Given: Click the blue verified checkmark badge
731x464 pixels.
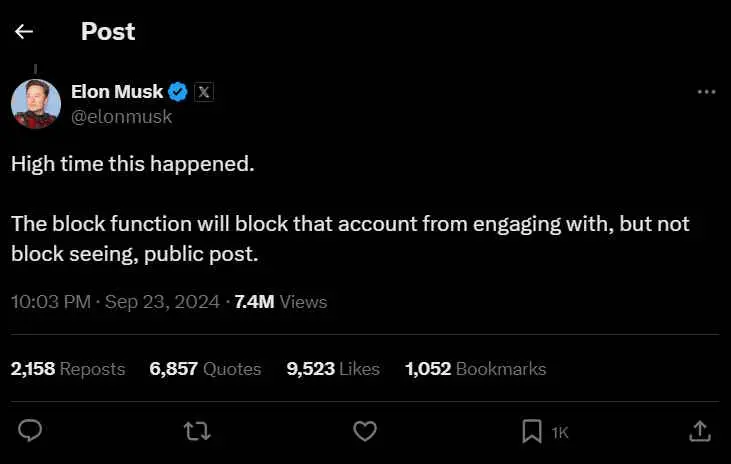Looking at the screenshot, I should pyautogui.click(x=178, y=92).
